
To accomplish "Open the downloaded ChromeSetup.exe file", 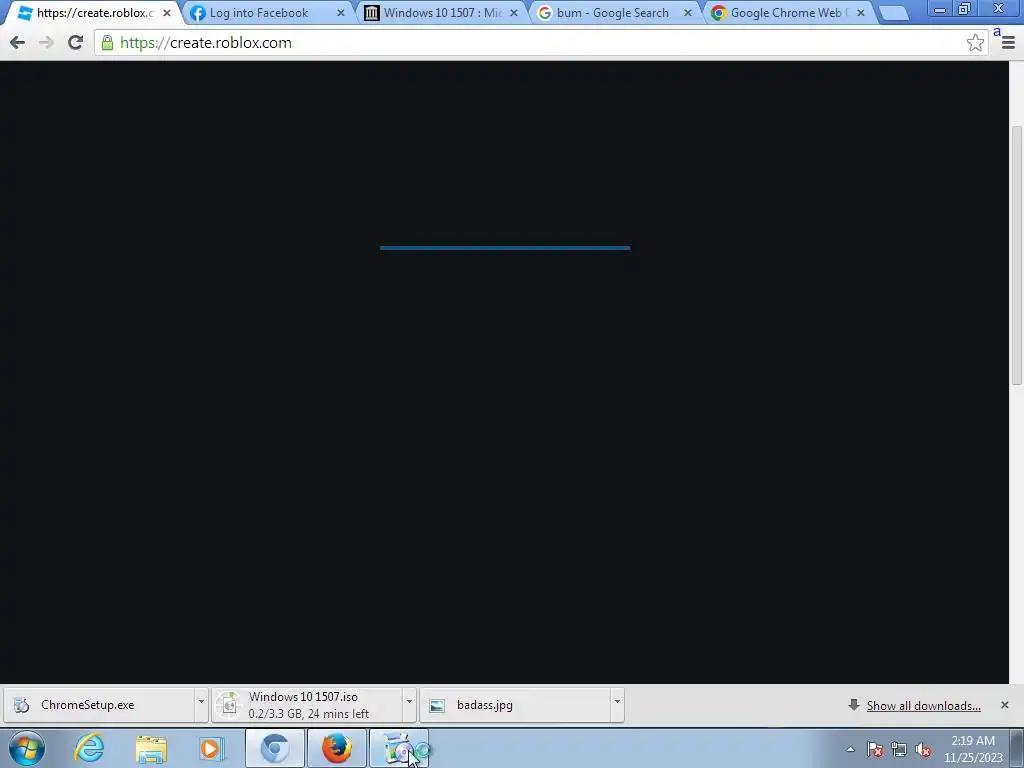I will pyautogui.click(x=99, y=705).
